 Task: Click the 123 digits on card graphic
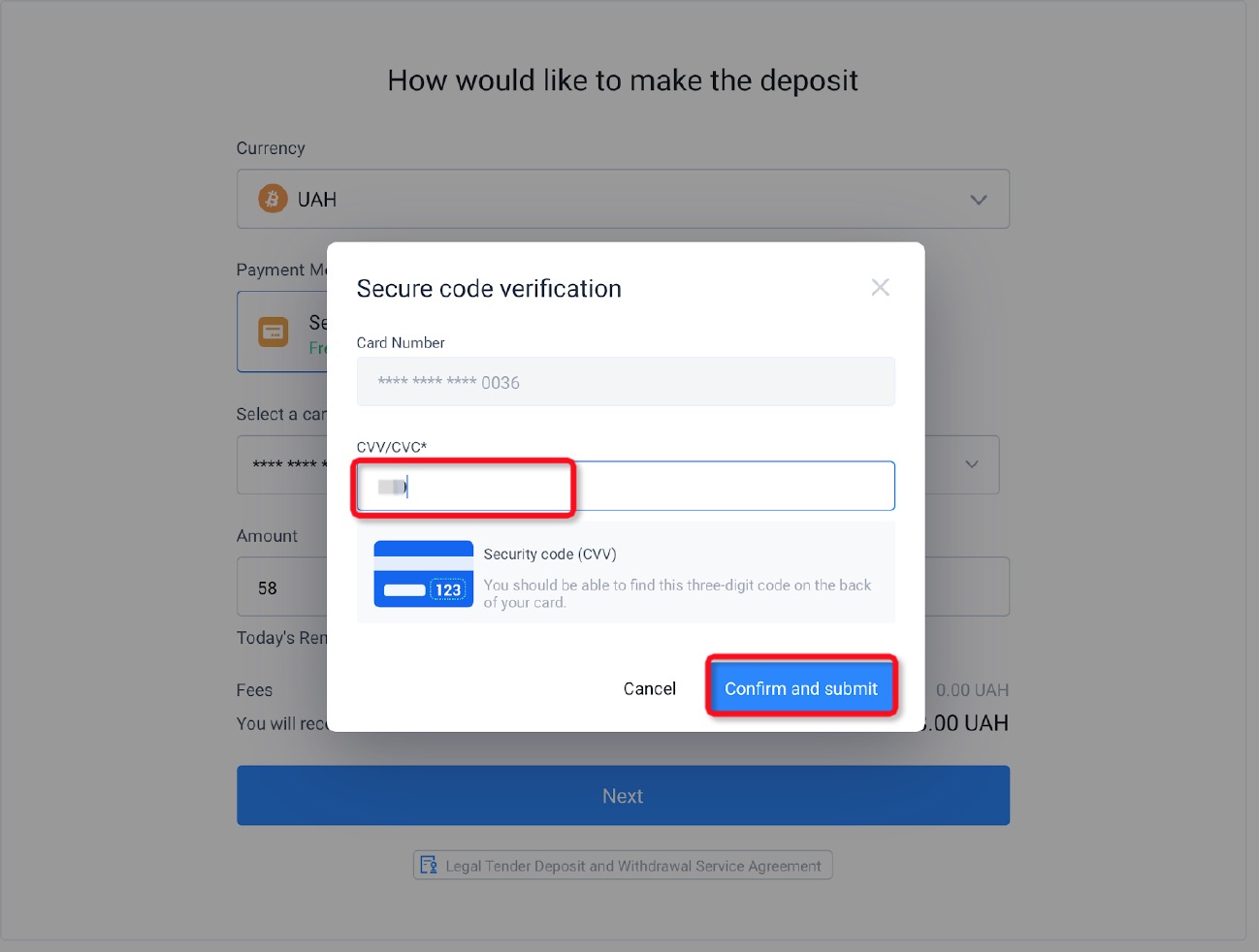pos(448,589)
